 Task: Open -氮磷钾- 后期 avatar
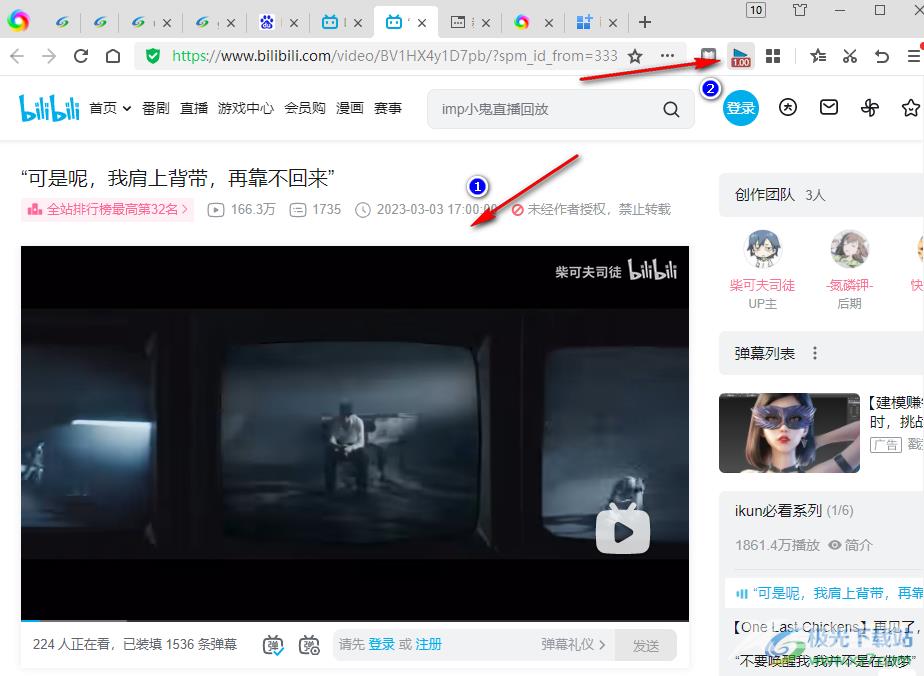(849, 249)
